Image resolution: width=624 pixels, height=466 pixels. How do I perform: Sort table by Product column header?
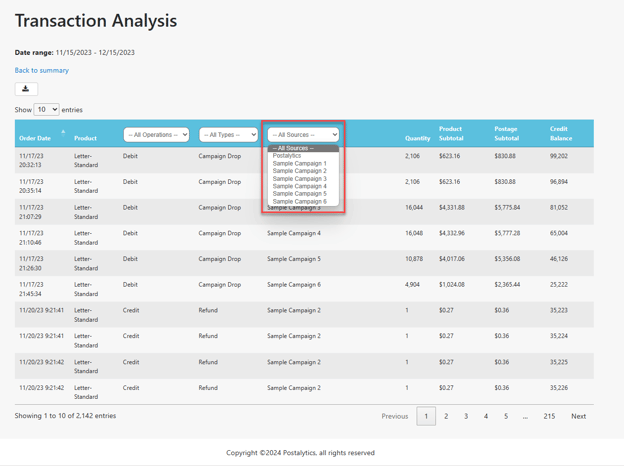(85, 138)
